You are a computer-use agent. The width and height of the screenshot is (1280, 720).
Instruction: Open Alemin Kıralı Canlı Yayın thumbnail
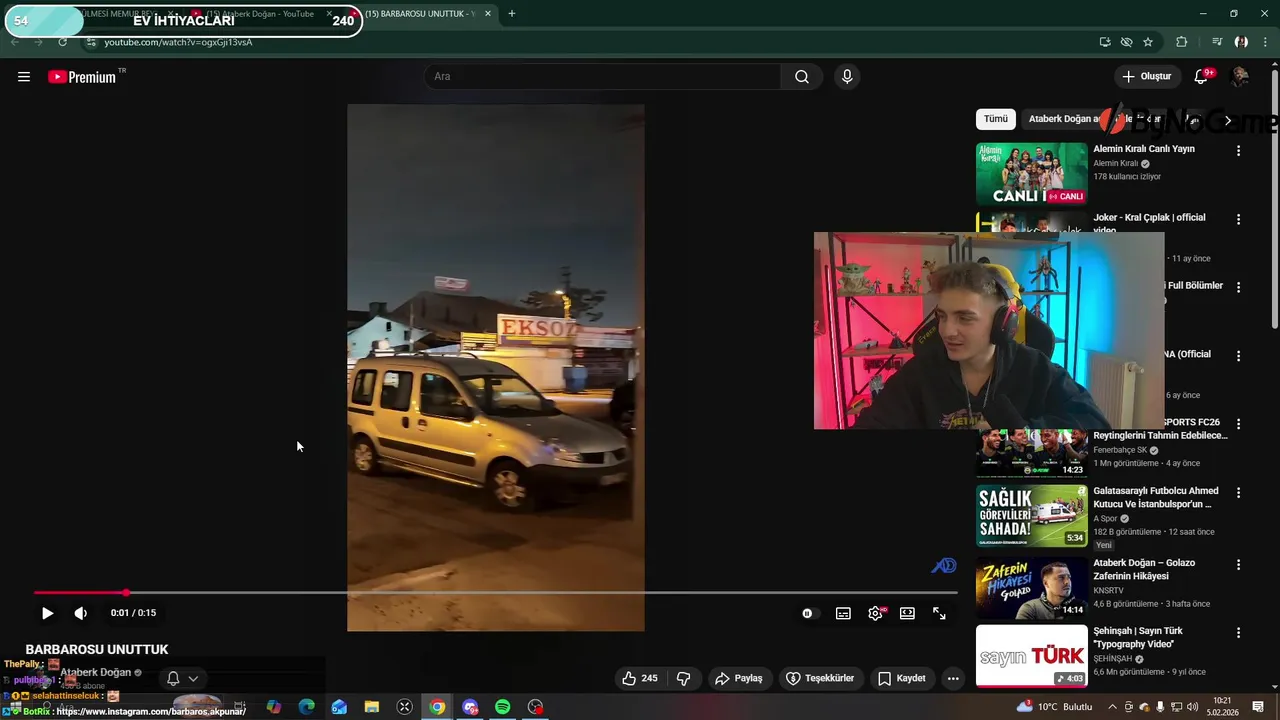click(1031, 174)
